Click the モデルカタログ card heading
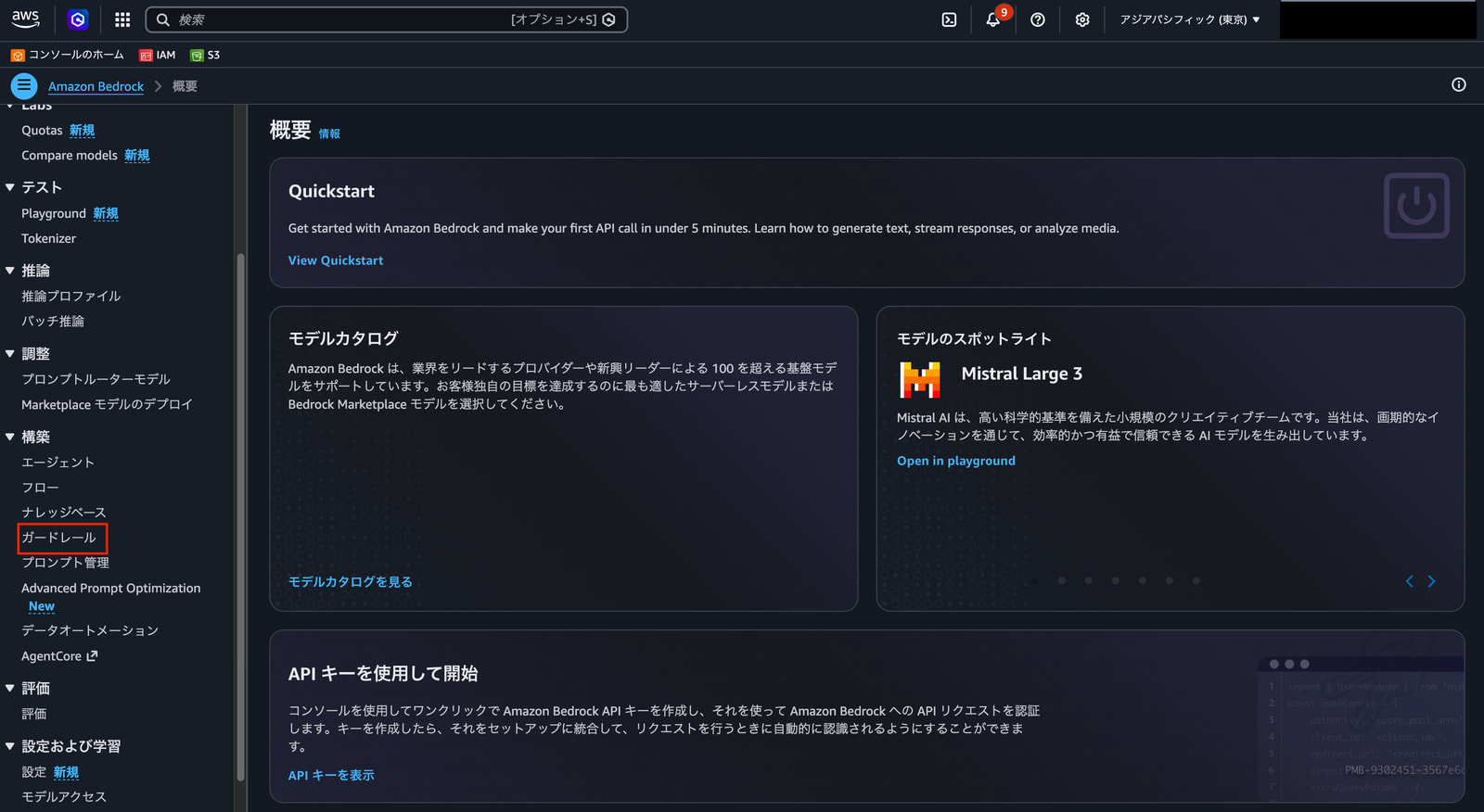The height and width of the screenshot is (812, 1484). pos(343,338)
